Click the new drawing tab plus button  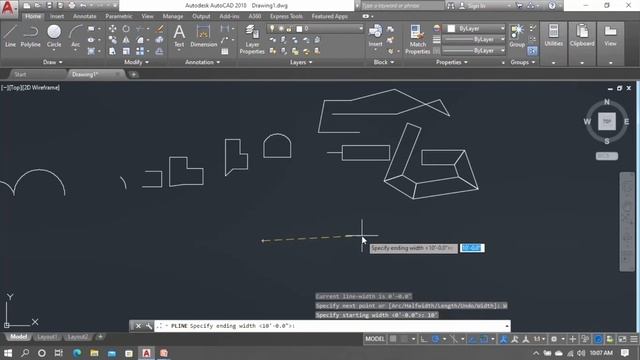coord(133,74)
